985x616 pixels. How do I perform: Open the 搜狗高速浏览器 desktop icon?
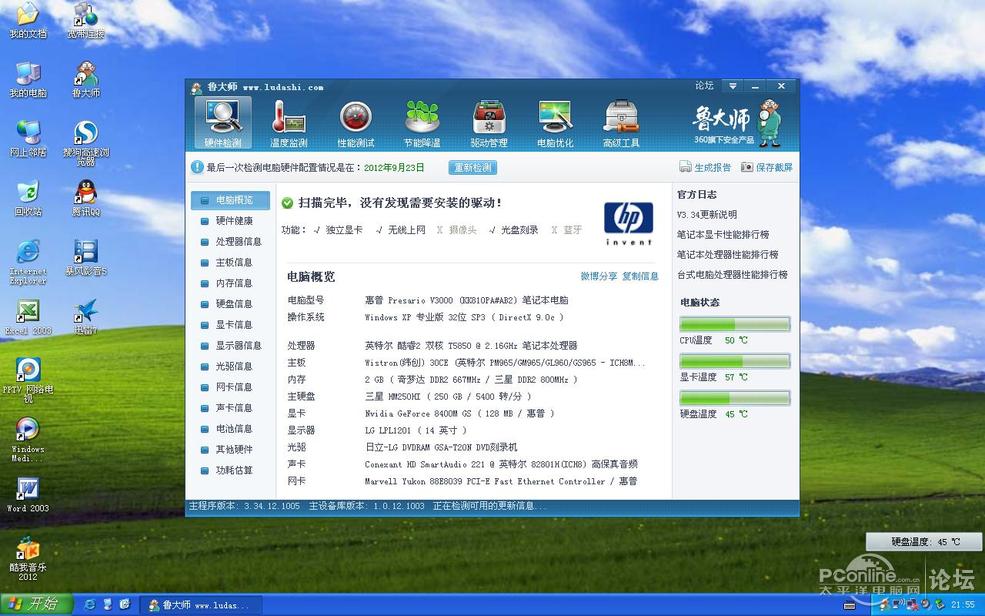point(86,143)
